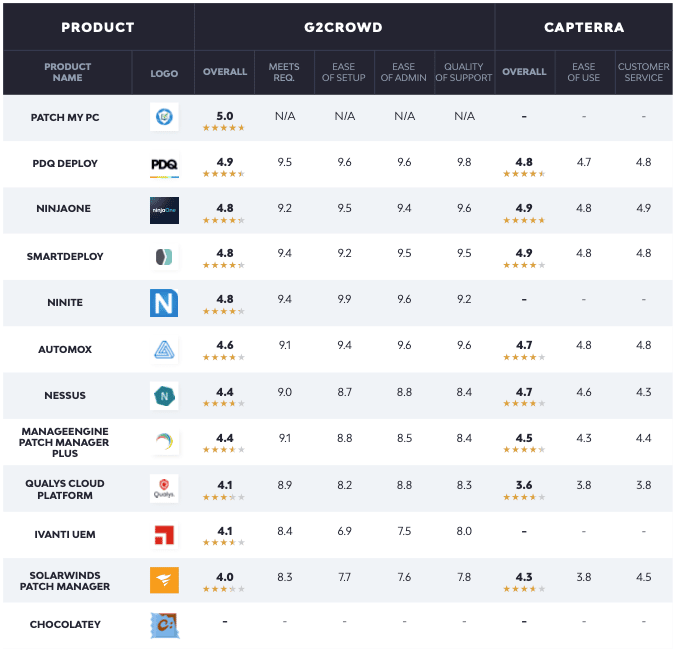Click Capterra stars for SolarWinds Patch Manager
The width and height of the screenshot is (677, 652).
[x=524, y=589]
